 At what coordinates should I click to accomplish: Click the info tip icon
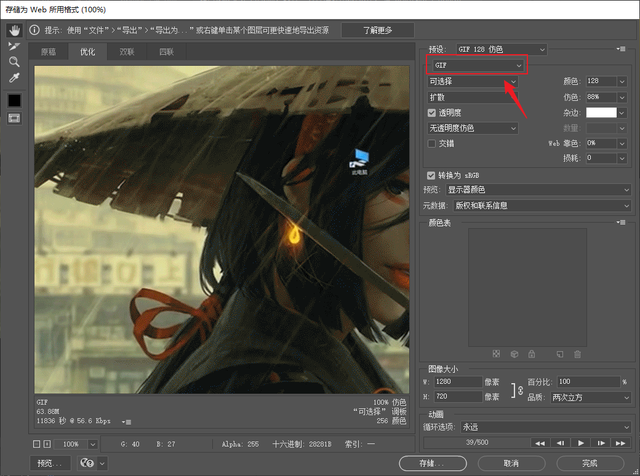point(35,30)
